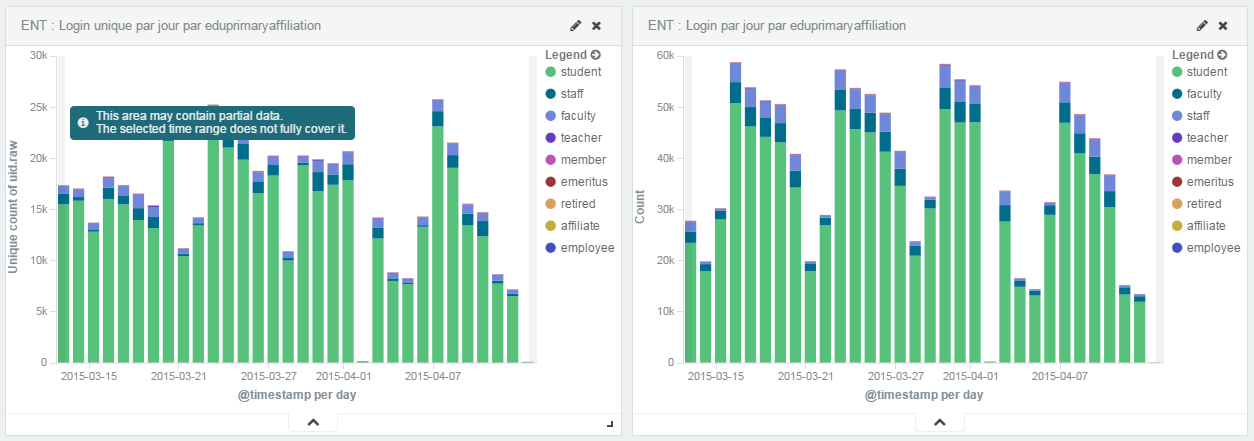Edit the left Login unique panel with pencil icon
1254x441 pixels.
(576, 25)
